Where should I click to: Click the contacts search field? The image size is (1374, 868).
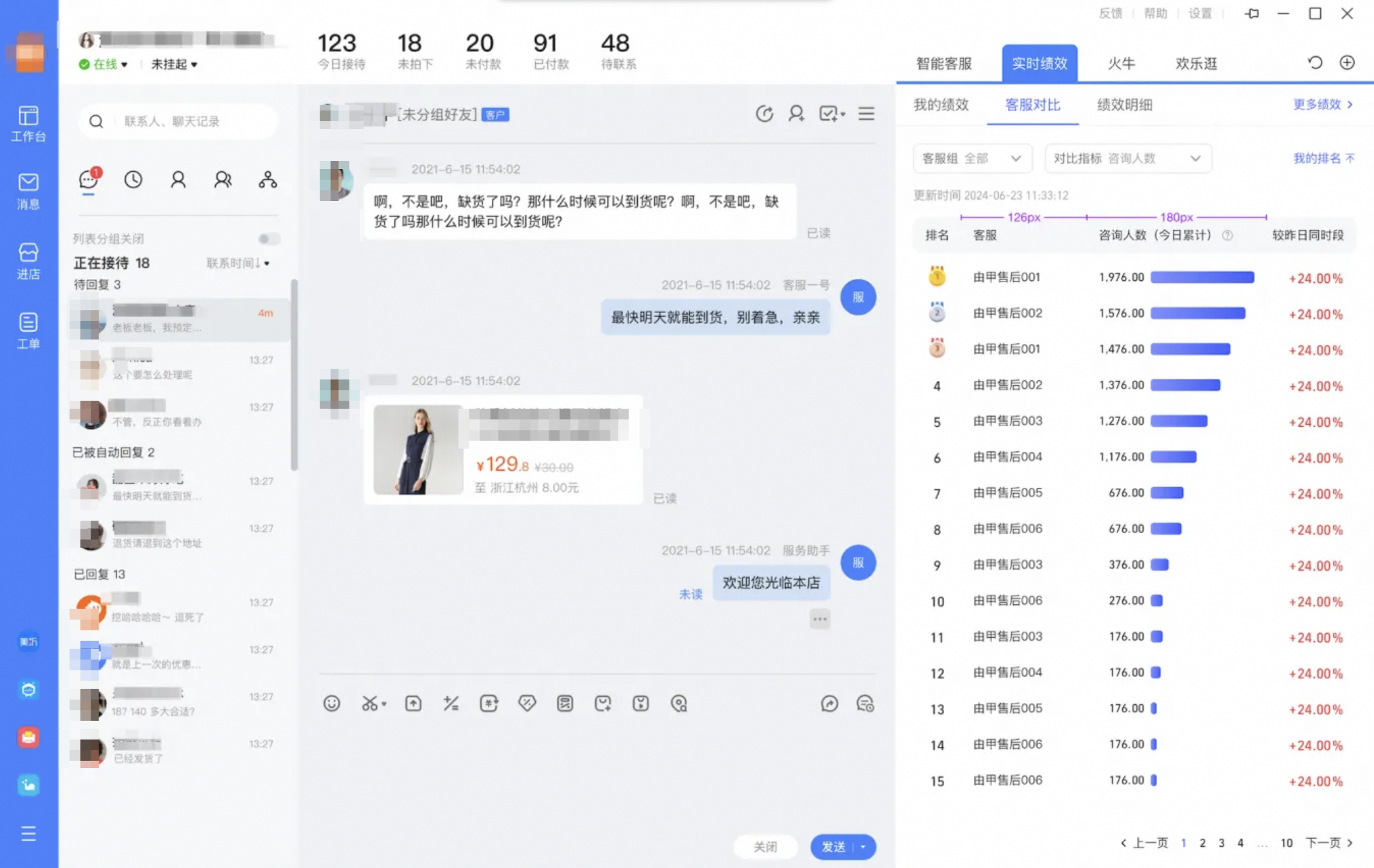(x=178, y=121)
